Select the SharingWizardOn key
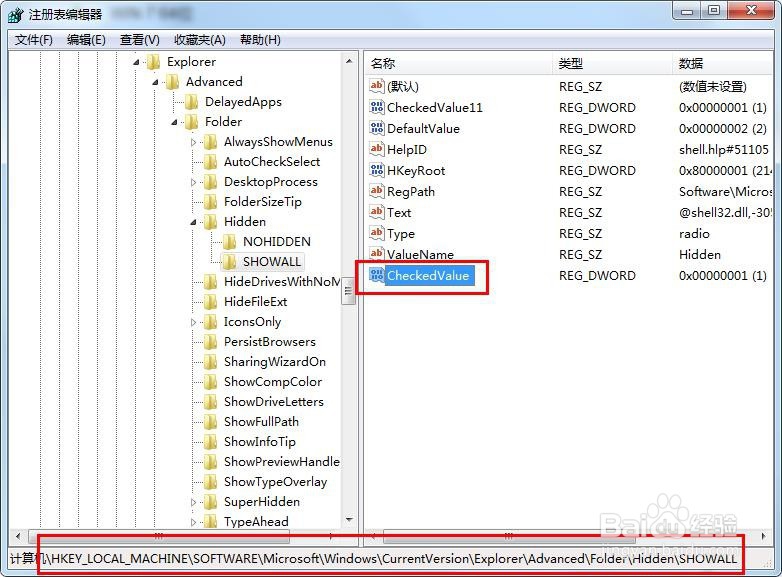The image size is (782, 577). [x=275, y=362]
